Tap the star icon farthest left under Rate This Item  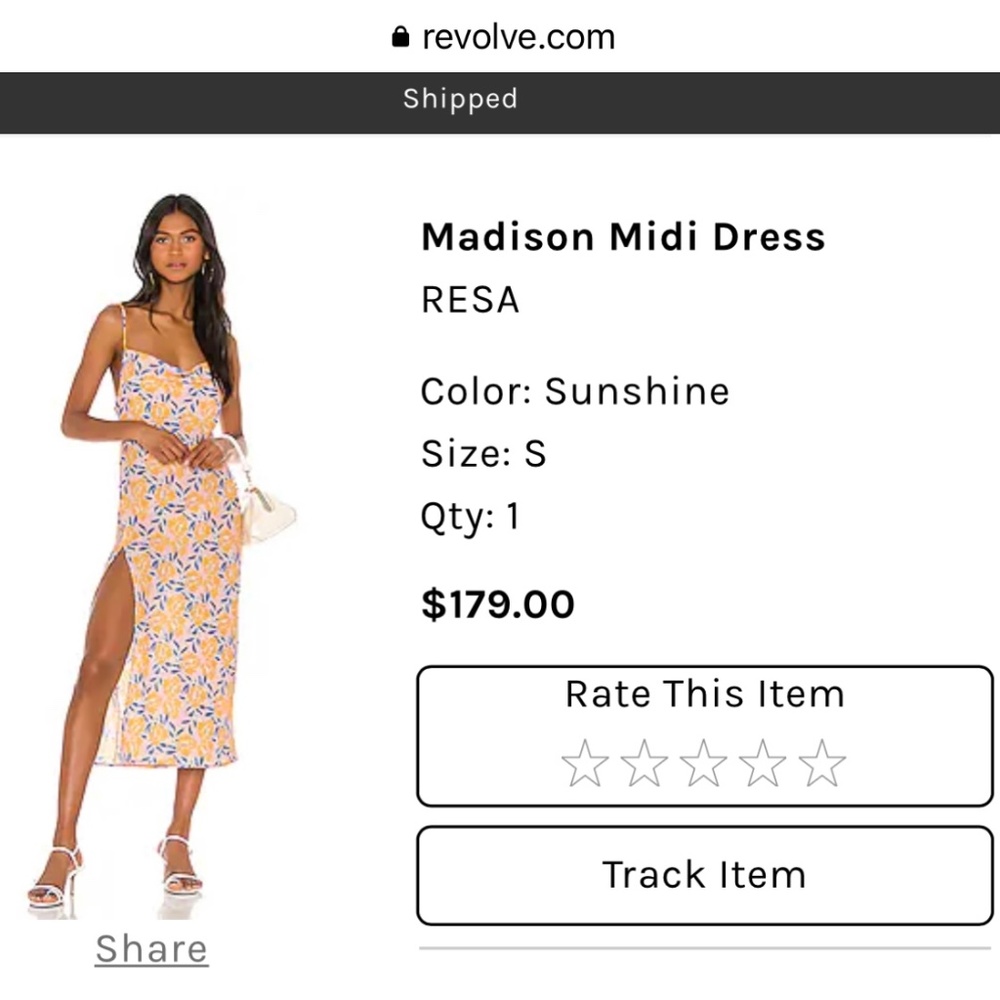click(586, 762)
